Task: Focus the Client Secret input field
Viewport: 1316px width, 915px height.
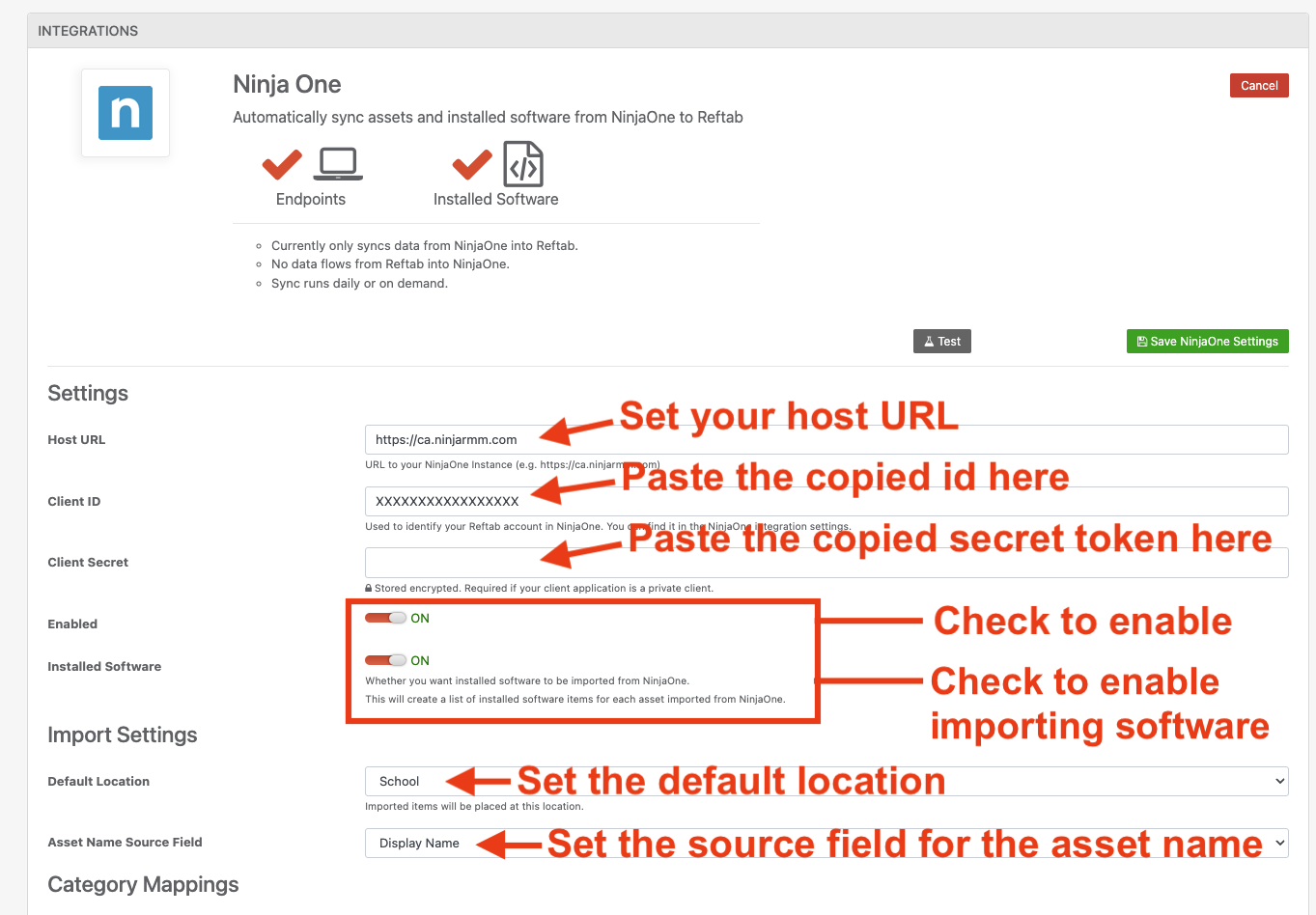Action: 826,563
